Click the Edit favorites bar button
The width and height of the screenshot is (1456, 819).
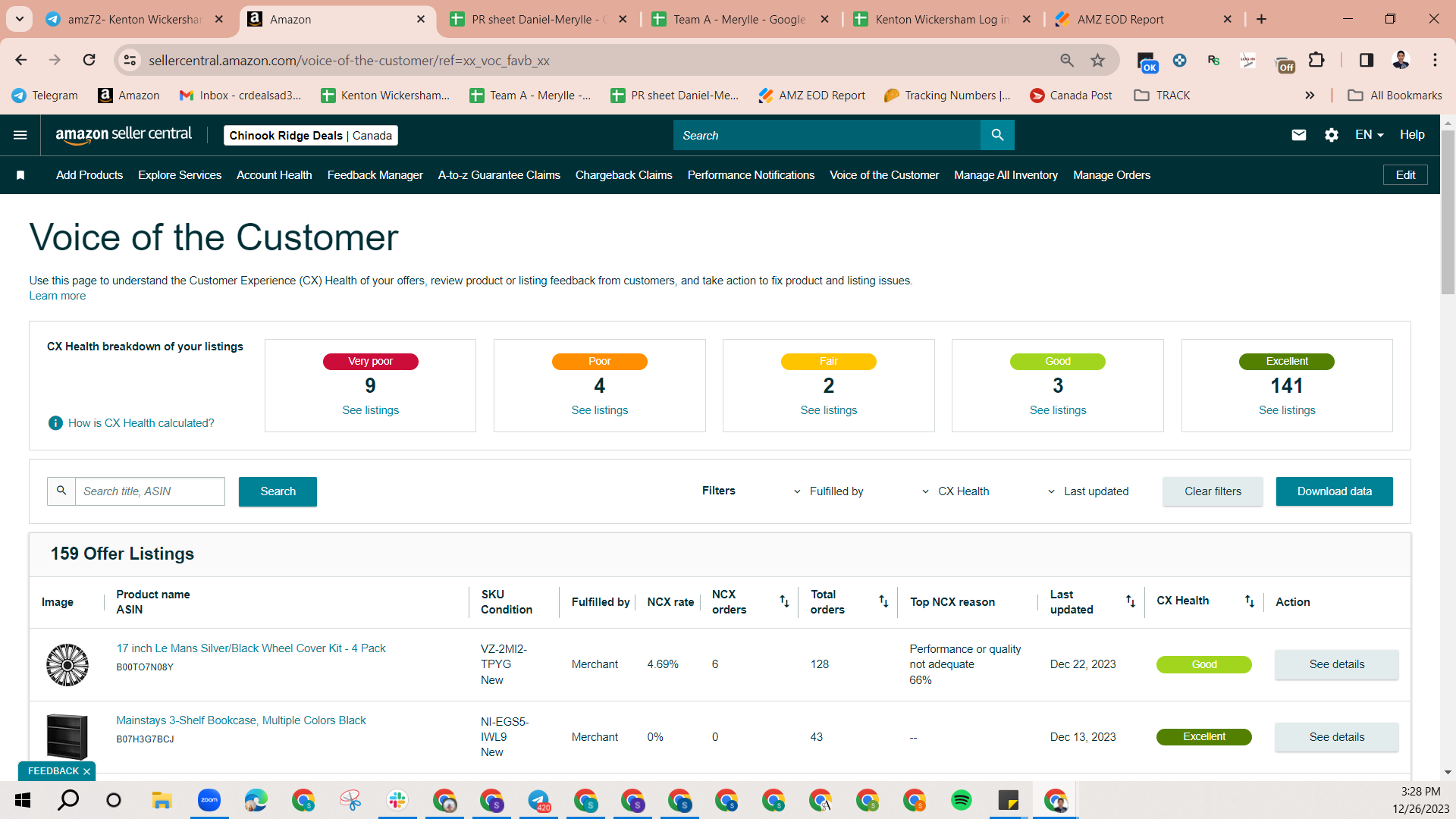coord(1406,175)
